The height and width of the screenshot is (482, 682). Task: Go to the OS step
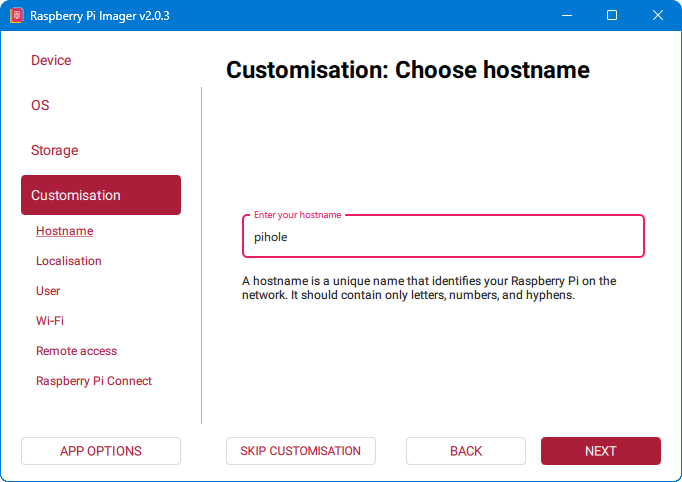coord(40,105)
